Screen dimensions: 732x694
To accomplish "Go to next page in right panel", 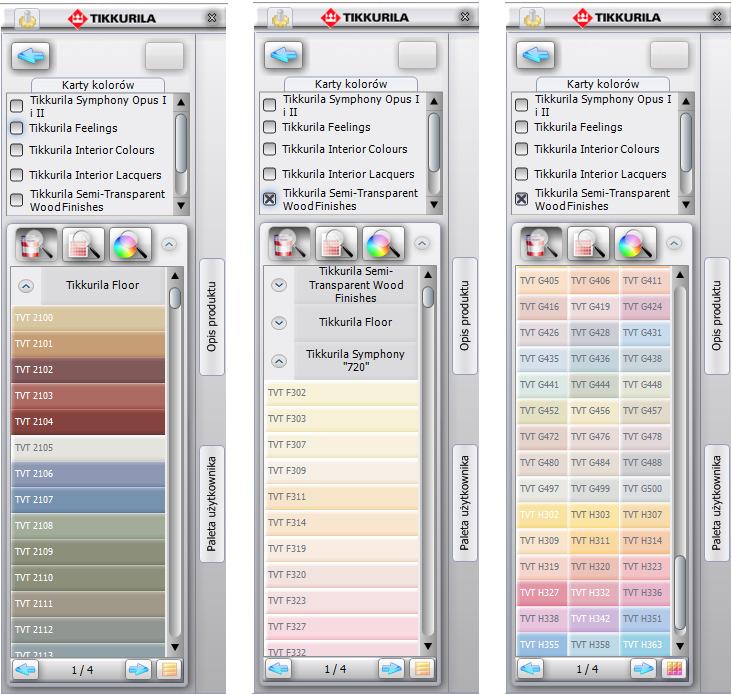I will 644,669.
